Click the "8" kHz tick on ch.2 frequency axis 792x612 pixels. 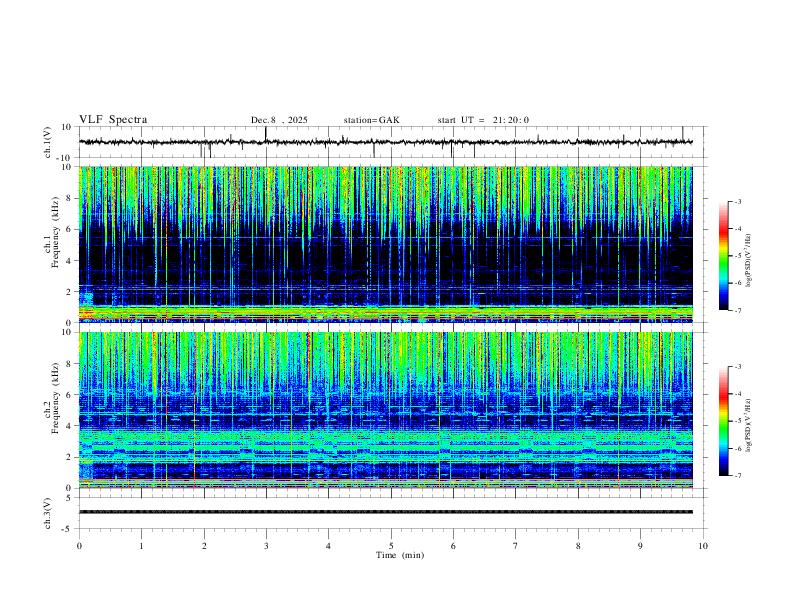click(x=69, y=364)
